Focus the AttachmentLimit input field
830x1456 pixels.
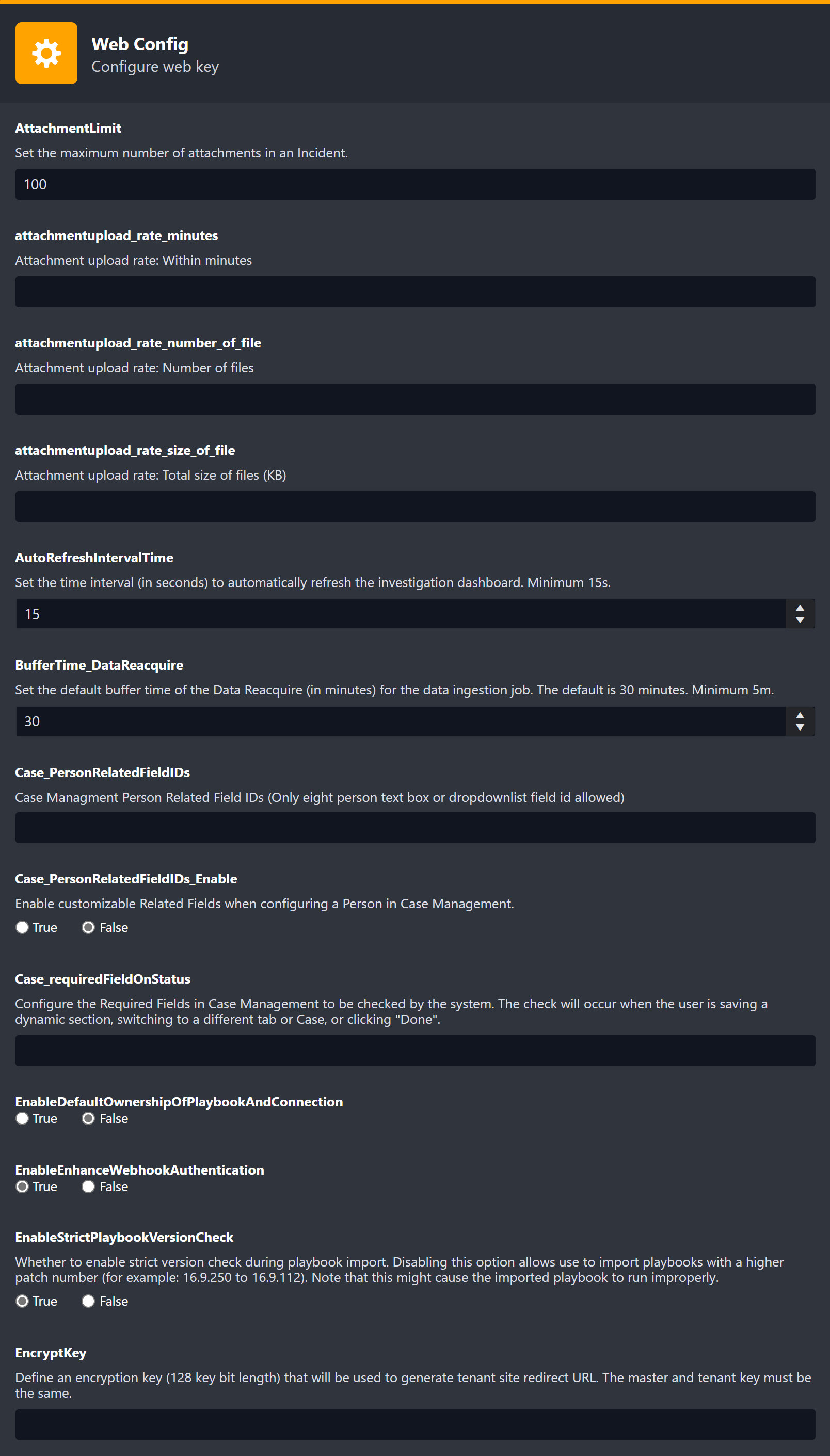pos(415,184)
